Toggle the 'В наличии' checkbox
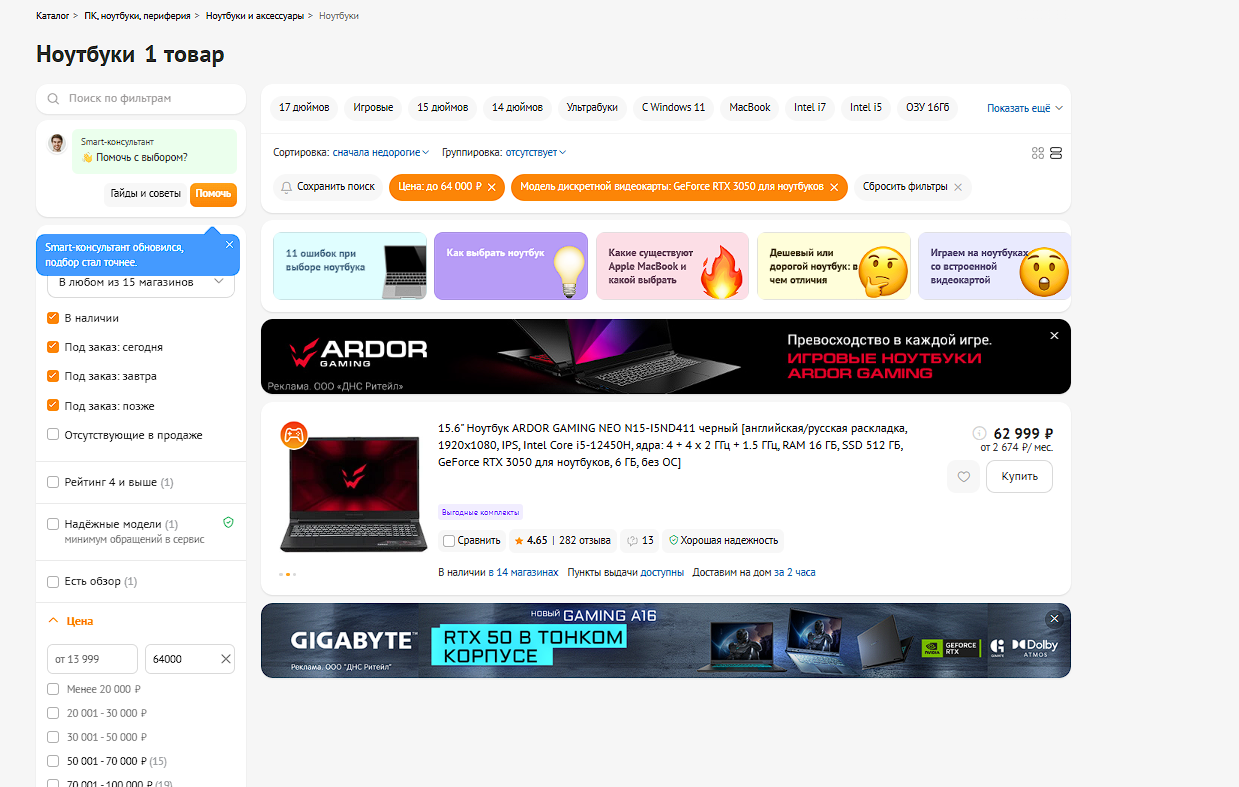Screen dimensions: 1239x787 53,318
